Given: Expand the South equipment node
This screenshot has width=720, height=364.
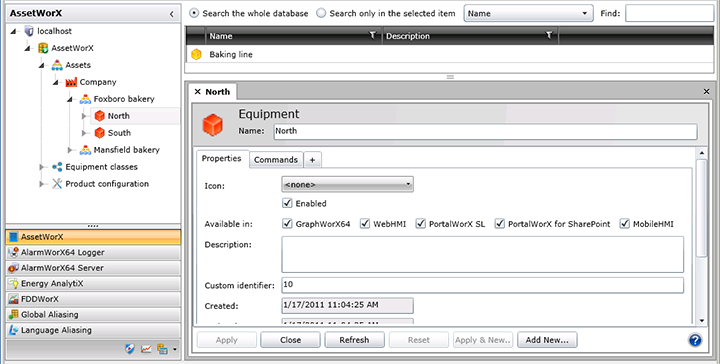Looking at the screenshot, I should (x=85, y=133).
